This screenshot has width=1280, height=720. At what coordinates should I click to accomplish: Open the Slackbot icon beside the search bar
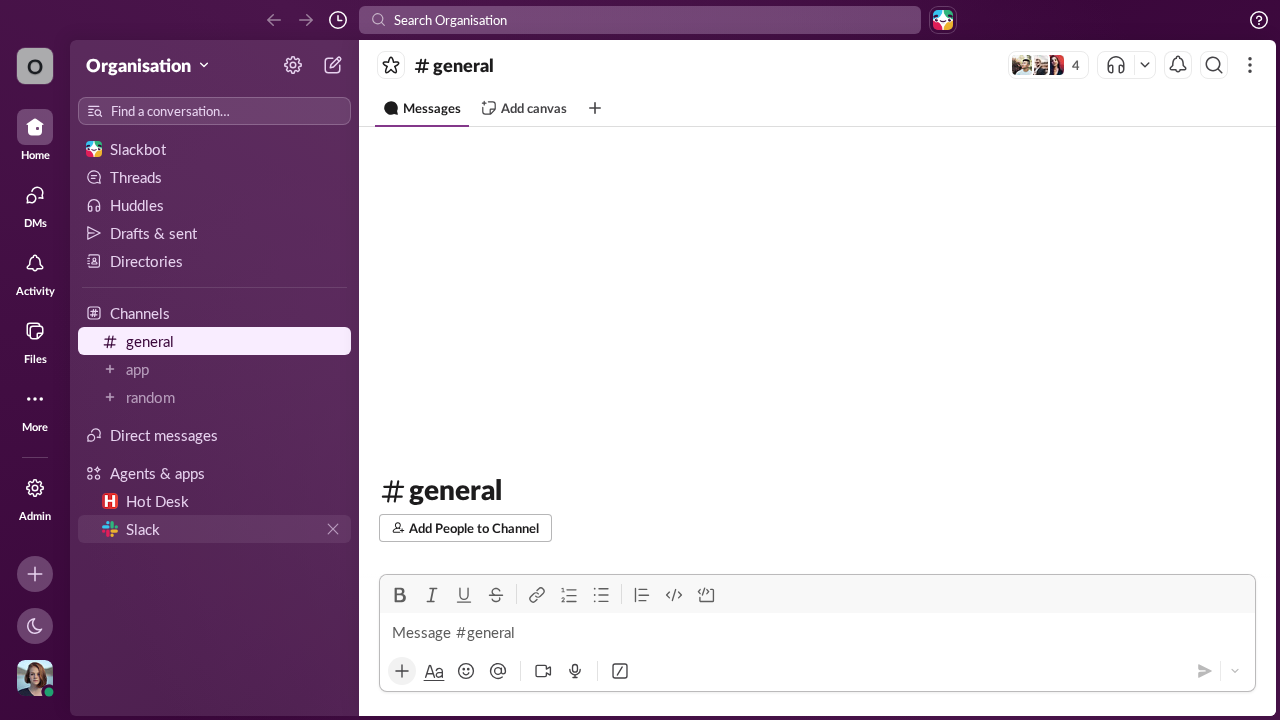(943, 20)
